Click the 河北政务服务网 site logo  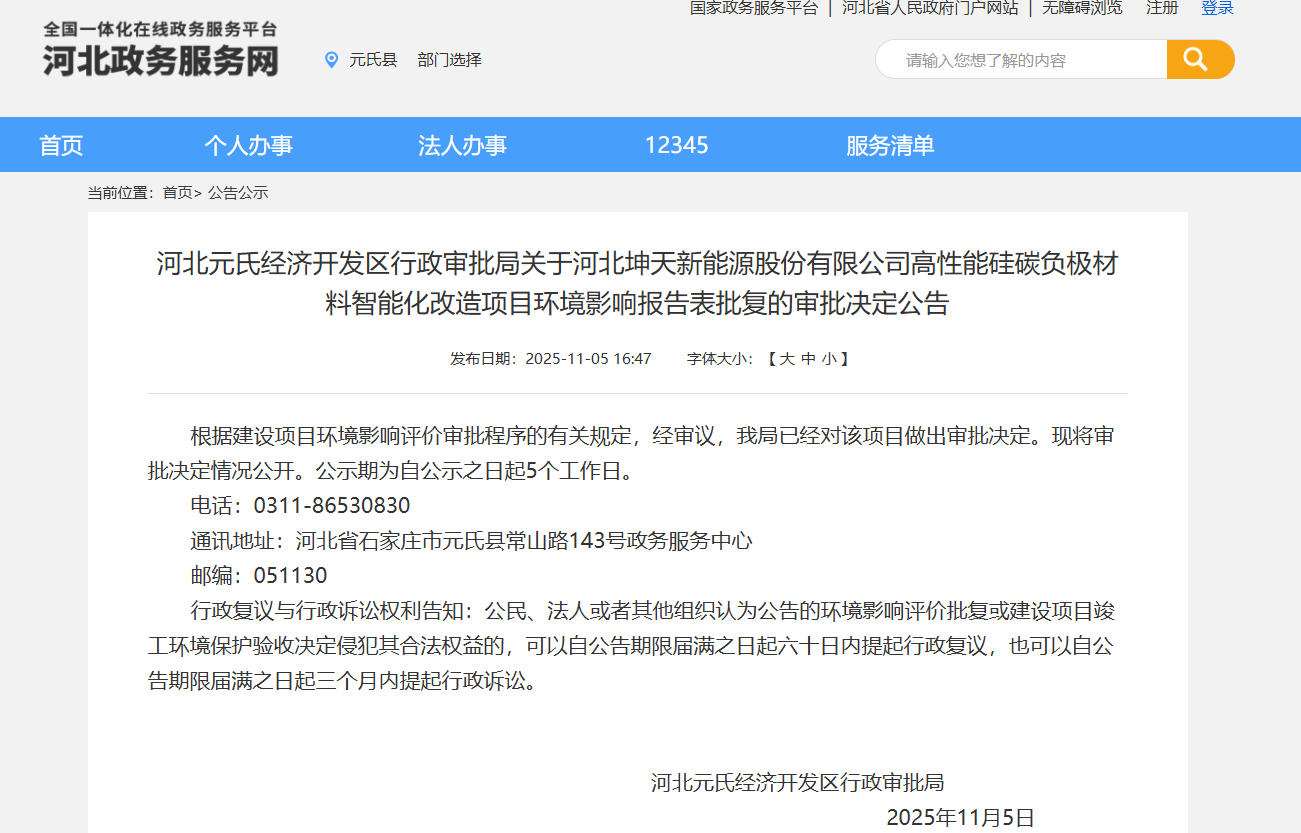tap(161, 52)
